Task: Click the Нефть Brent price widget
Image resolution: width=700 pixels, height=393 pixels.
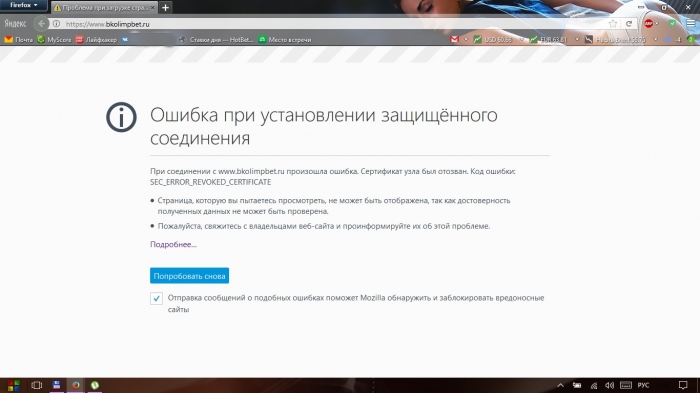Action: coord(615,39)
